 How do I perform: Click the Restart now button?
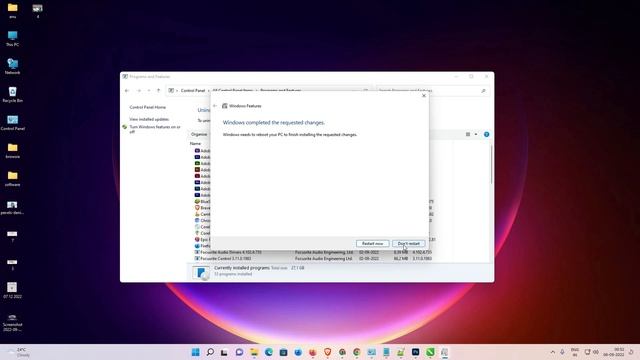coord(372,244)
